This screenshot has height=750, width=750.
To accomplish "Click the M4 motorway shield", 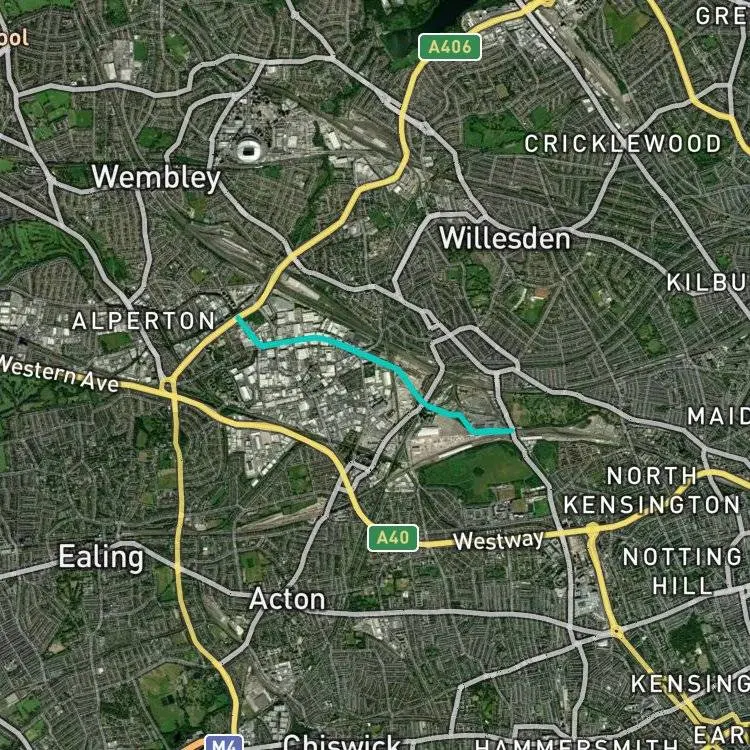I will pos(223,743).
